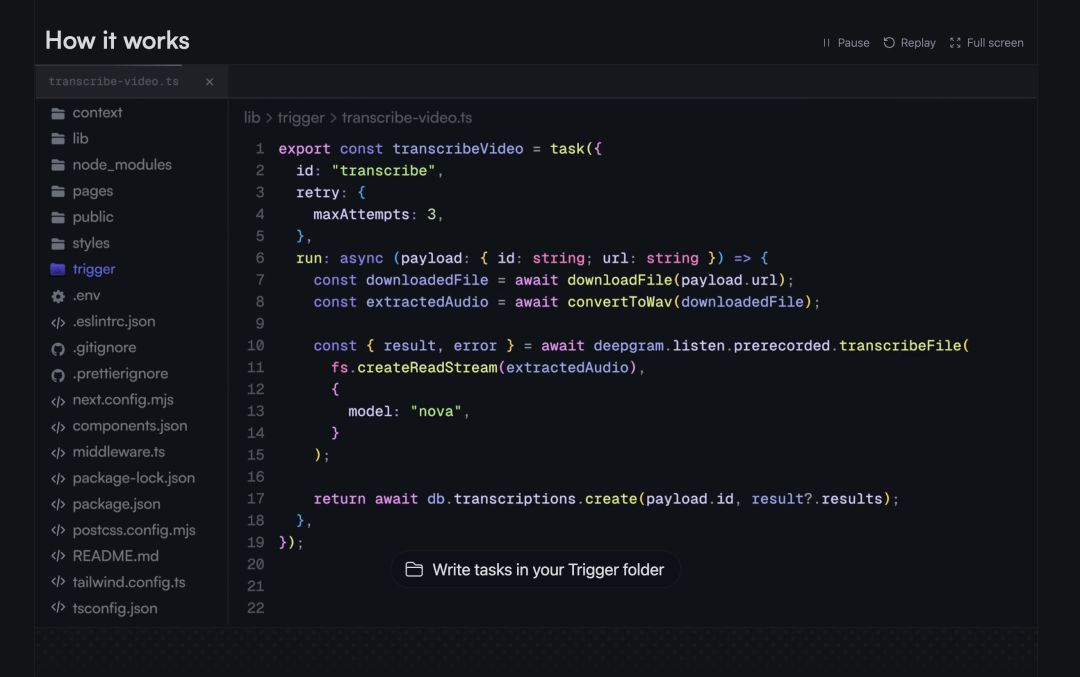
Task: Replay the code animation
Action: click(909, 43)
